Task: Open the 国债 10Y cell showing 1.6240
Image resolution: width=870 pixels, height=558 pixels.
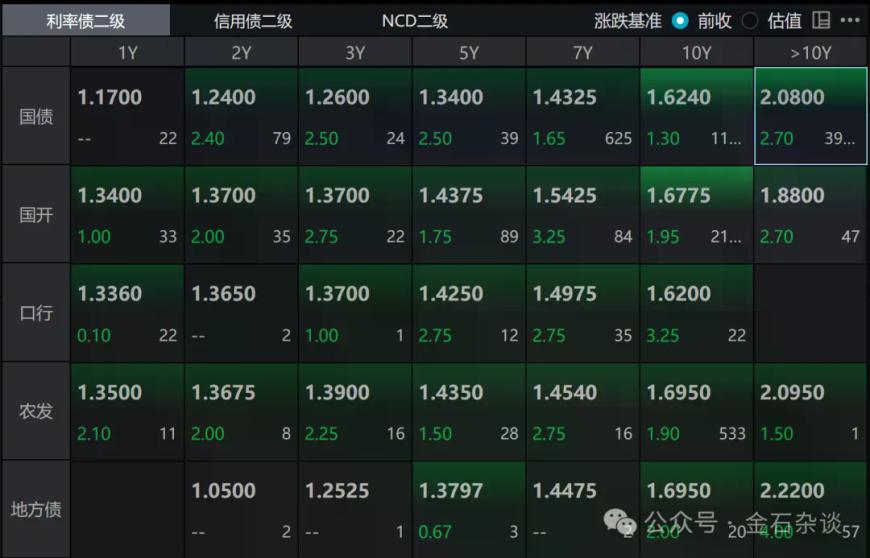Action: 696,116
